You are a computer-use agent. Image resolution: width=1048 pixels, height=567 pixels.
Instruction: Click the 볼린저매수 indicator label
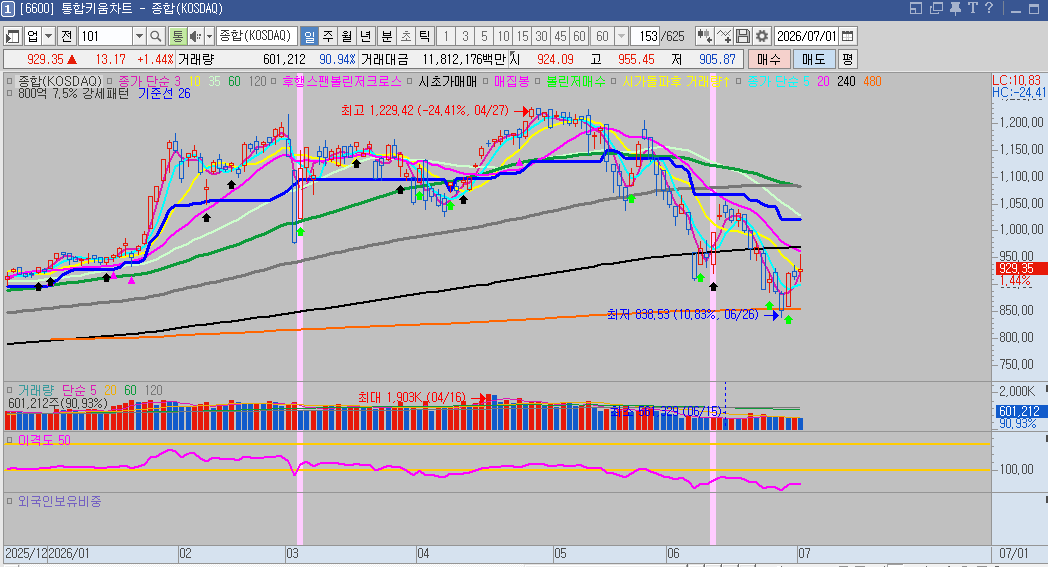click(575, 82)
